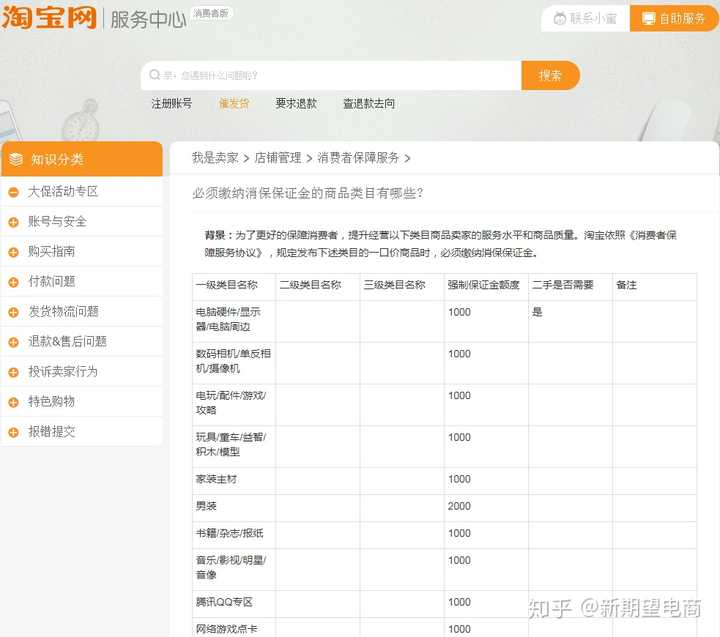The width and height of the screenshot is (720, 637).
Task: Click 二级类目名称 column header
Action: click(310, 285)
